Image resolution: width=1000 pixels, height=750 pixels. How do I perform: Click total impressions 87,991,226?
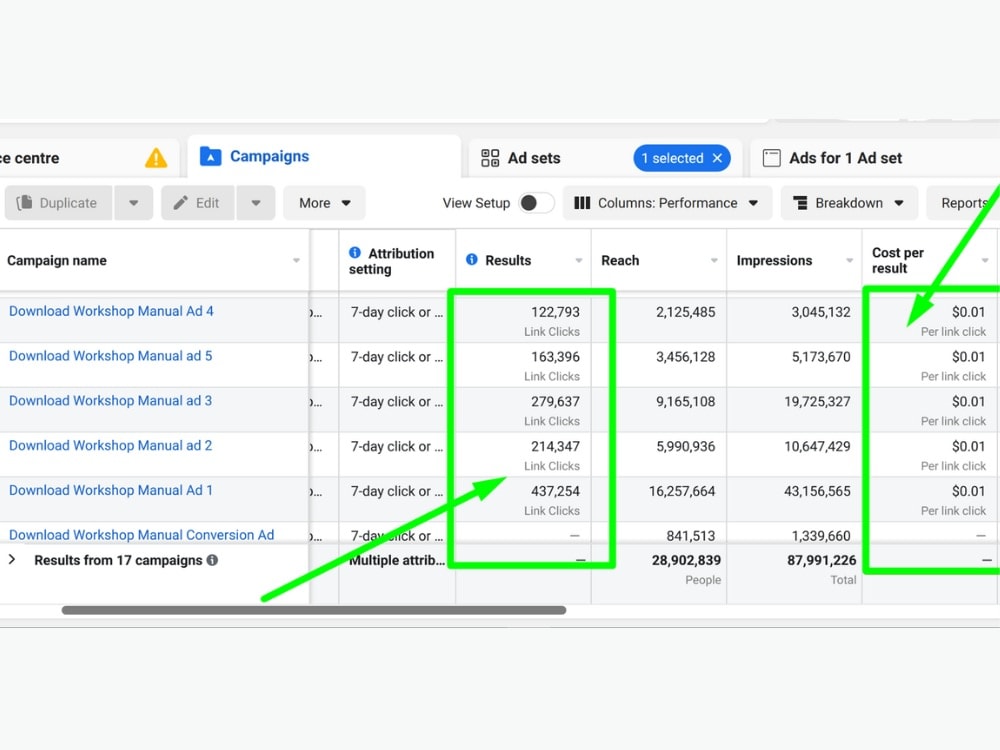pos(821,560)
